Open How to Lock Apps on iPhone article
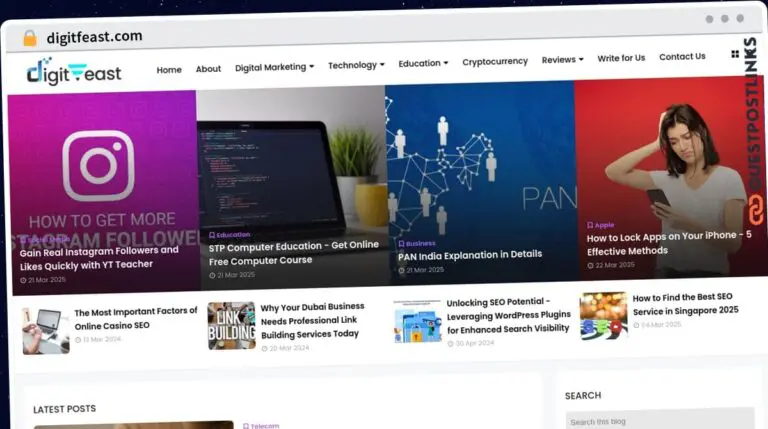768x429 pixels. [x=669, y=243]
